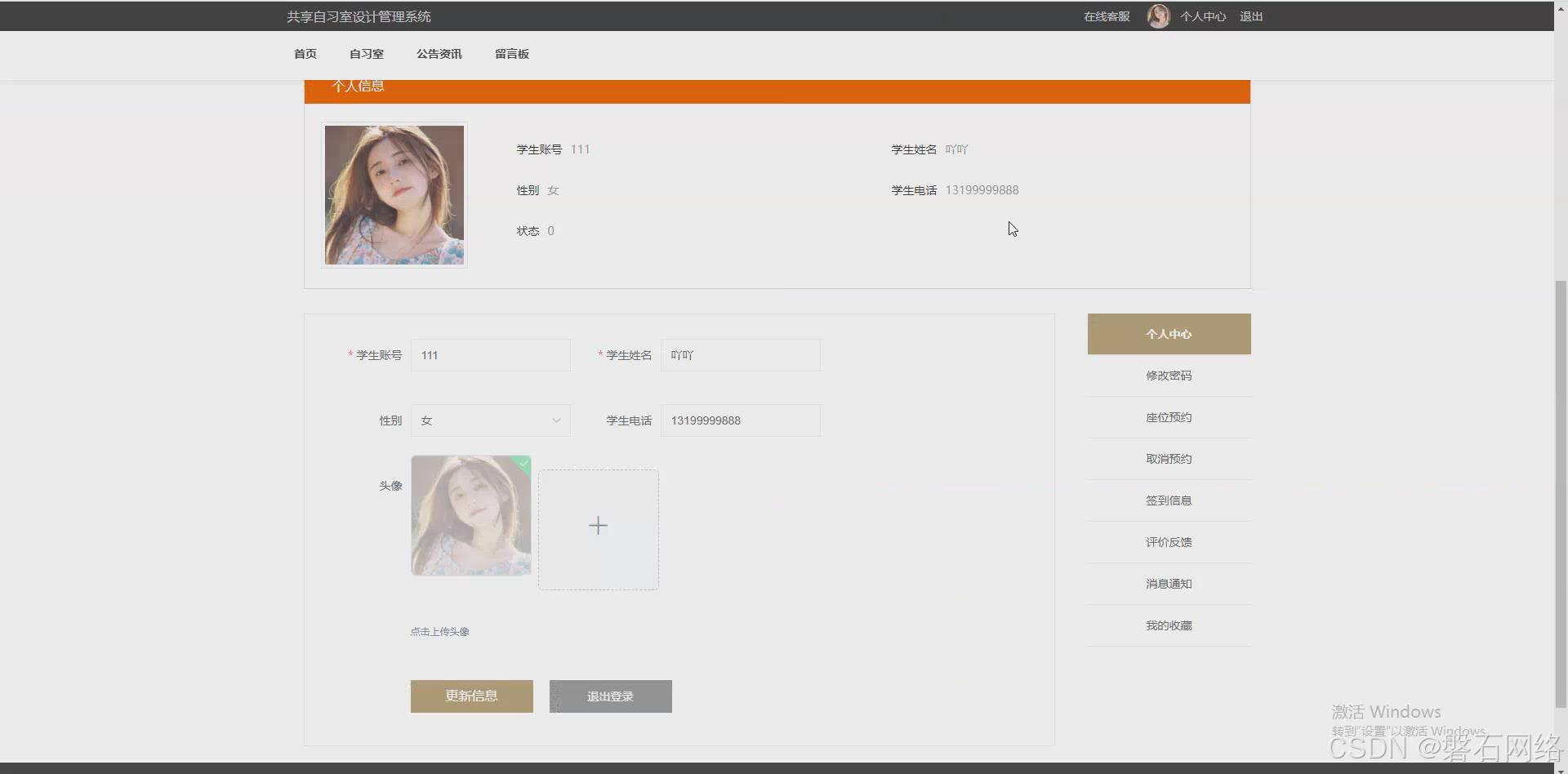
Task: Click the 学生姓名 name input field
Action: 740,354
